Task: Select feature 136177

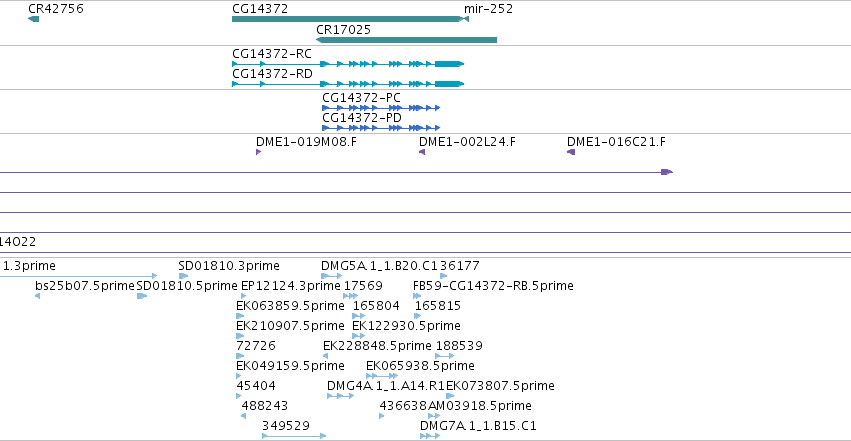Action: [x=443, y=276]
